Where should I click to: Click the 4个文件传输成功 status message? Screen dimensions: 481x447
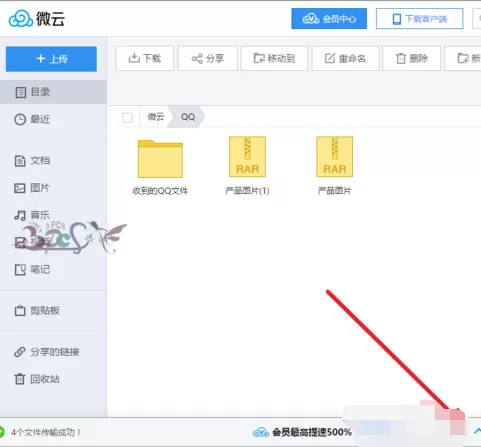point(46,432)
